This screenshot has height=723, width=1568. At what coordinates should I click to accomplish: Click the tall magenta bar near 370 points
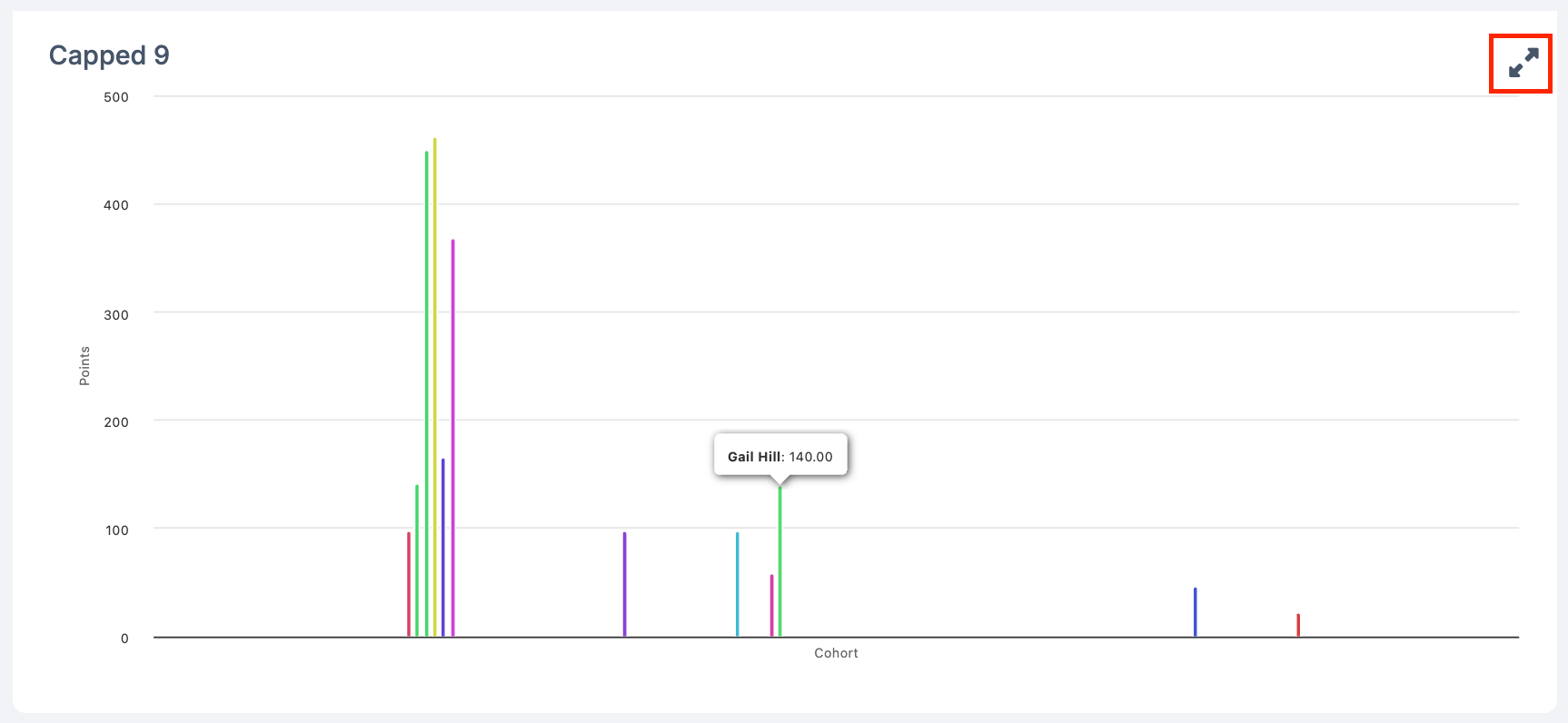pos(453,436)
